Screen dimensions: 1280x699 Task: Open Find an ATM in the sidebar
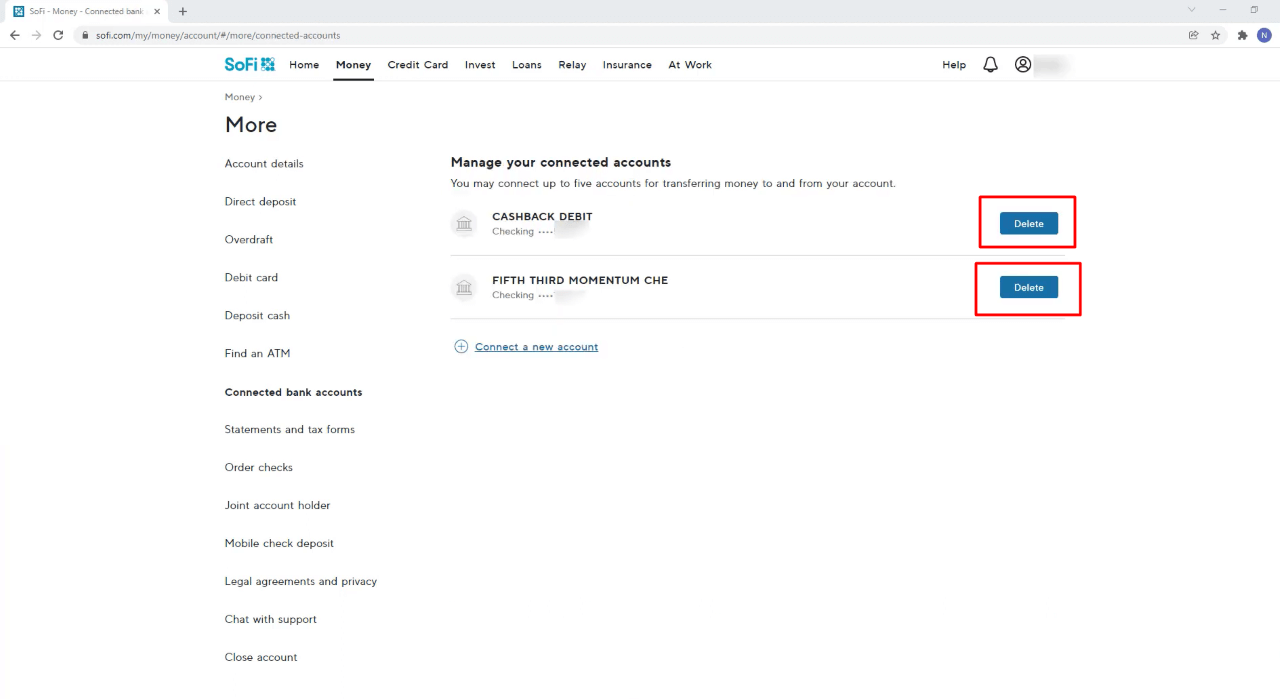[x=257, y=354]
